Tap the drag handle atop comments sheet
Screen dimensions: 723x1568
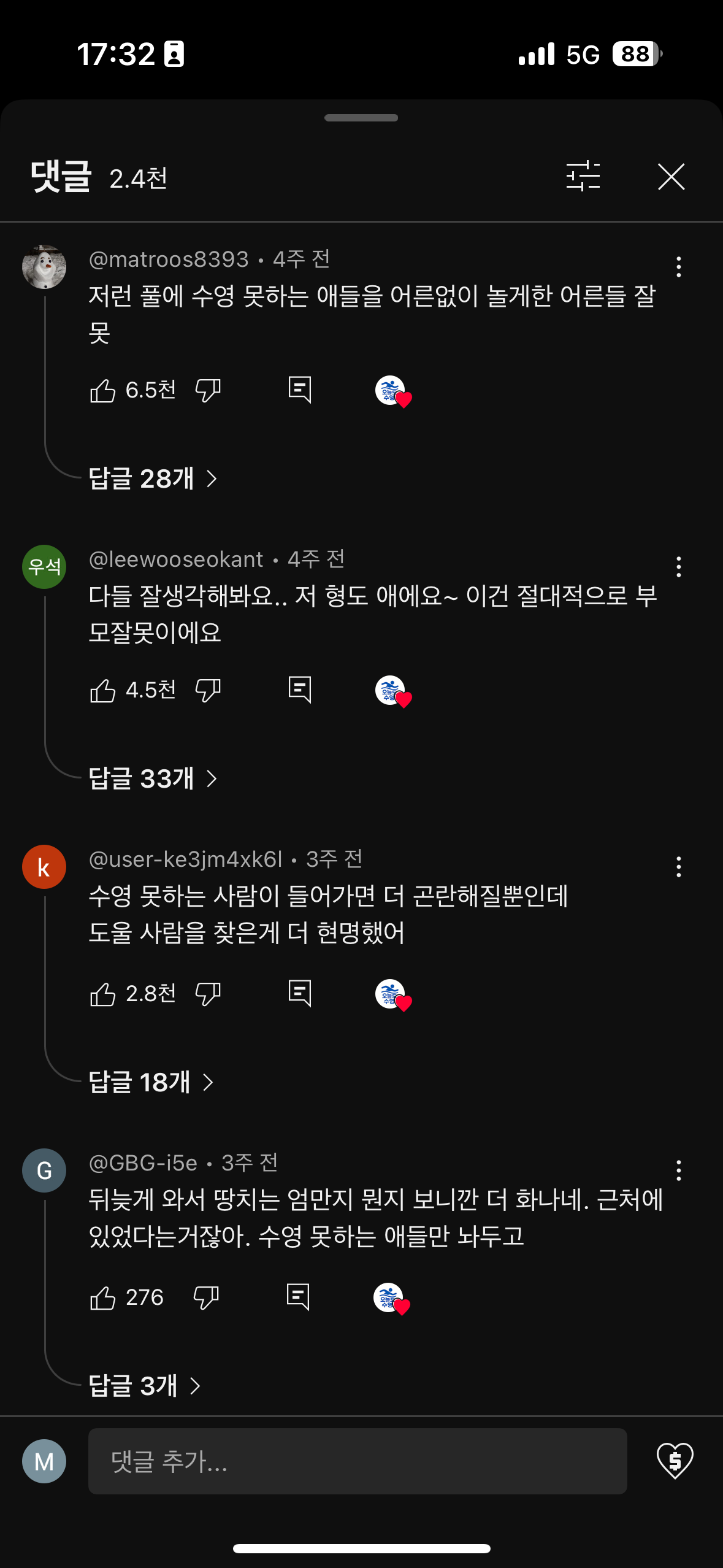tap(361, 118)
